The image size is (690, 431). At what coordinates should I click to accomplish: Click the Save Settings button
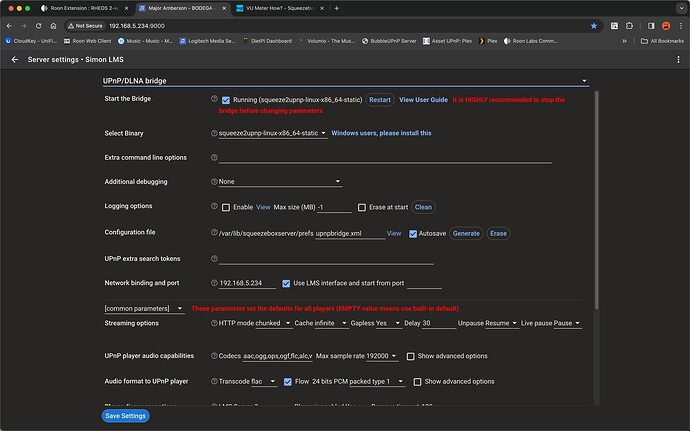point(125,416)
